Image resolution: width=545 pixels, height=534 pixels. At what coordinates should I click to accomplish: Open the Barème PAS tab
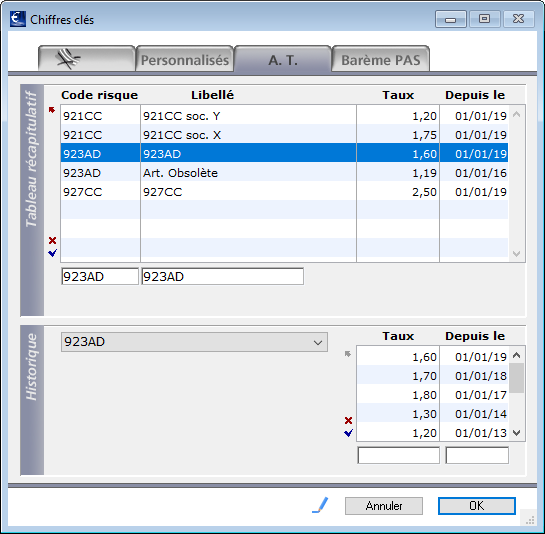(x=381, y=59)
